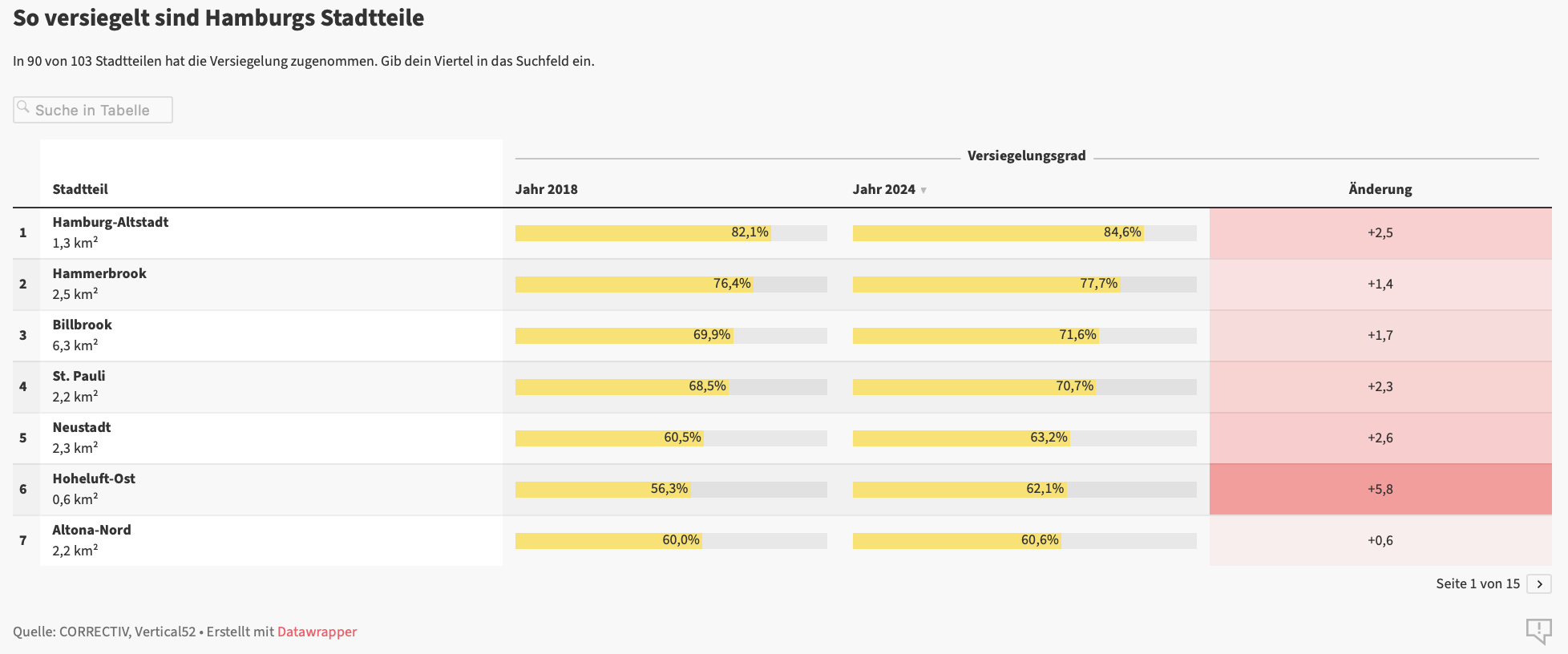
Task: Click the feedback speech bubble icon
Action: (x=1538, y=631)
